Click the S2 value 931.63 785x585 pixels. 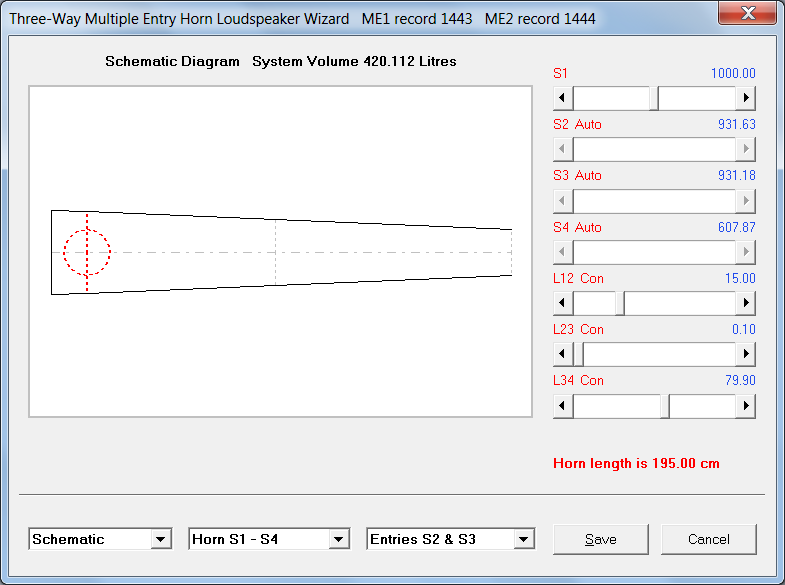(736, 124)
